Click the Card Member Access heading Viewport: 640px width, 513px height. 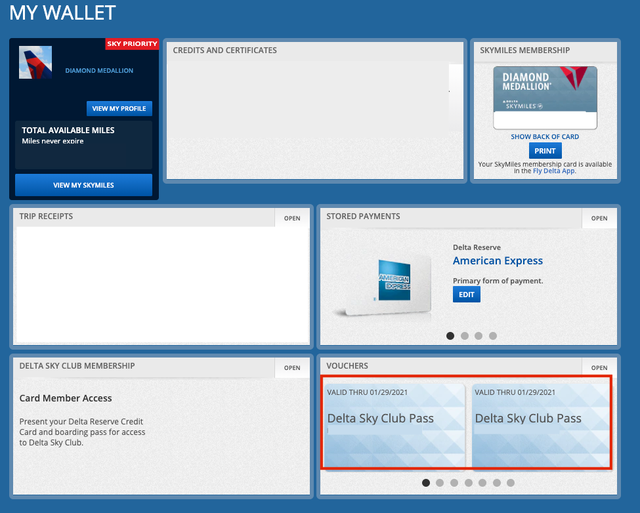point(65,398)
